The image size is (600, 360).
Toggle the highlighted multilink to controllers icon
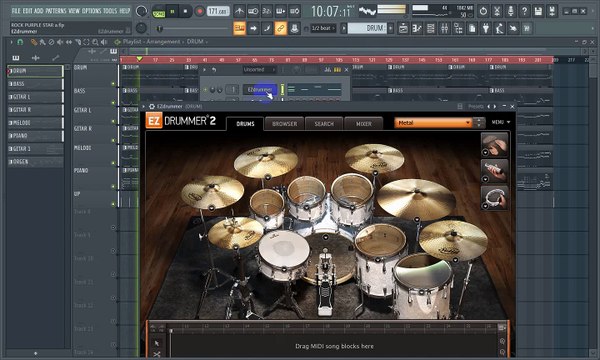point(280,28)
